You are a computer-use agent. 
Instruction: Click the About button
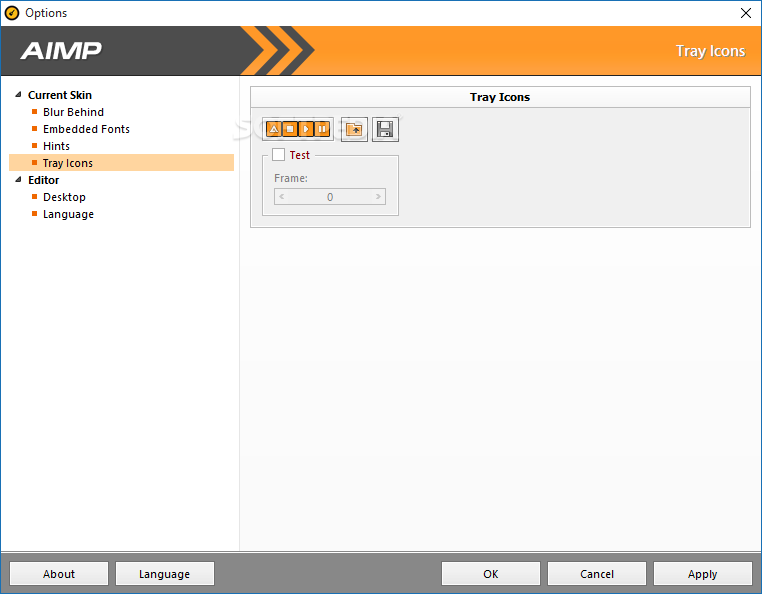(x=59, y=574)
